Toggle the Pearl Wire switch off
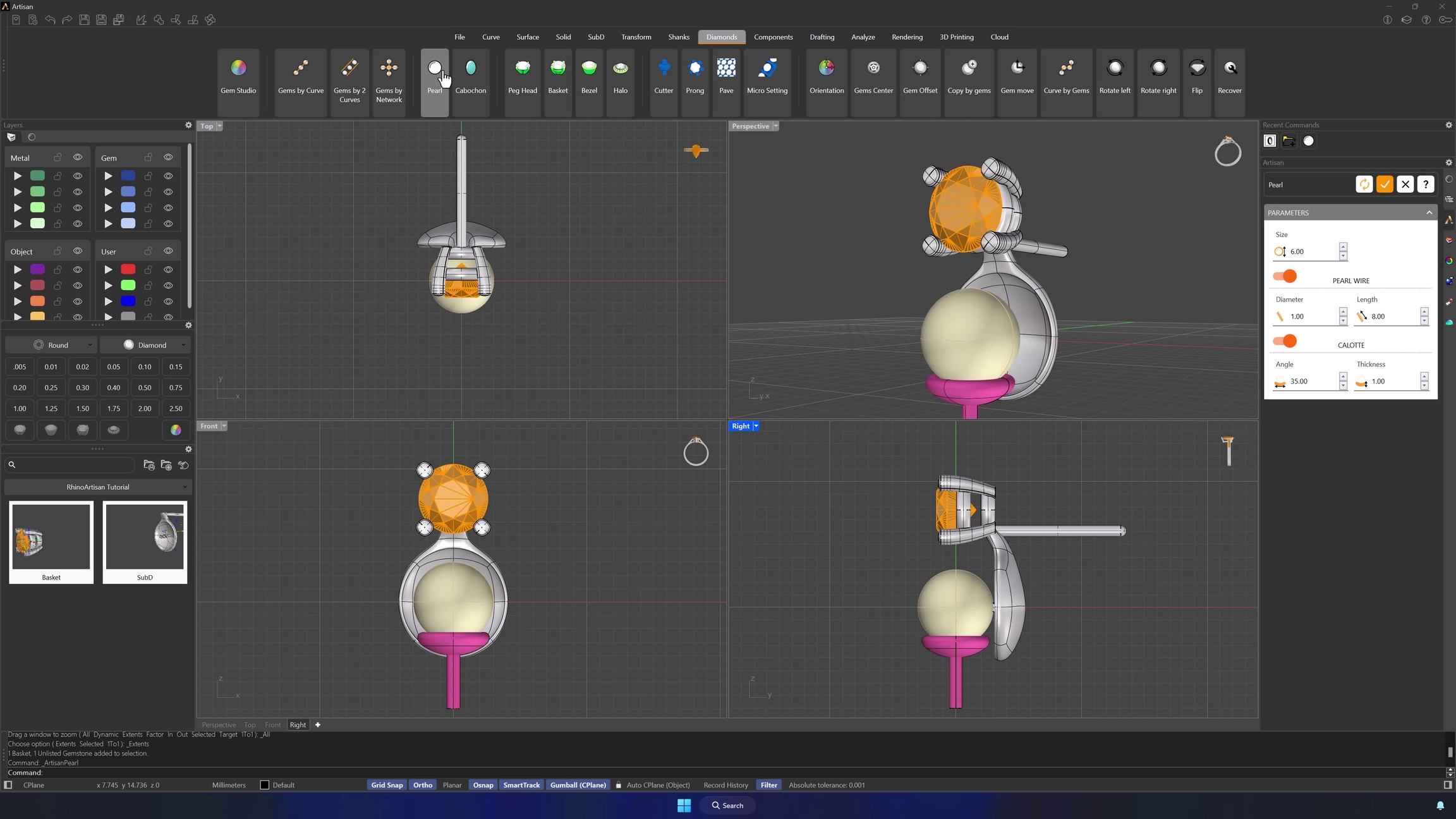The width and height of the screenshot is (1456, 819). point(1285,276)
